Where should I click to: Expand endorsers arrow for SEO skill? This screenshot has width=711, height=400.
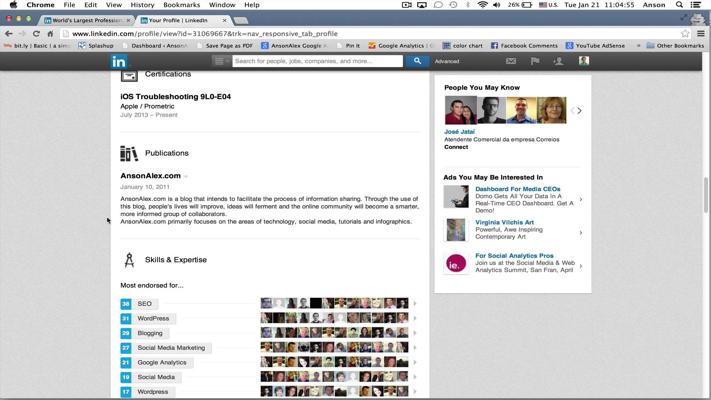tap(415, 304)
